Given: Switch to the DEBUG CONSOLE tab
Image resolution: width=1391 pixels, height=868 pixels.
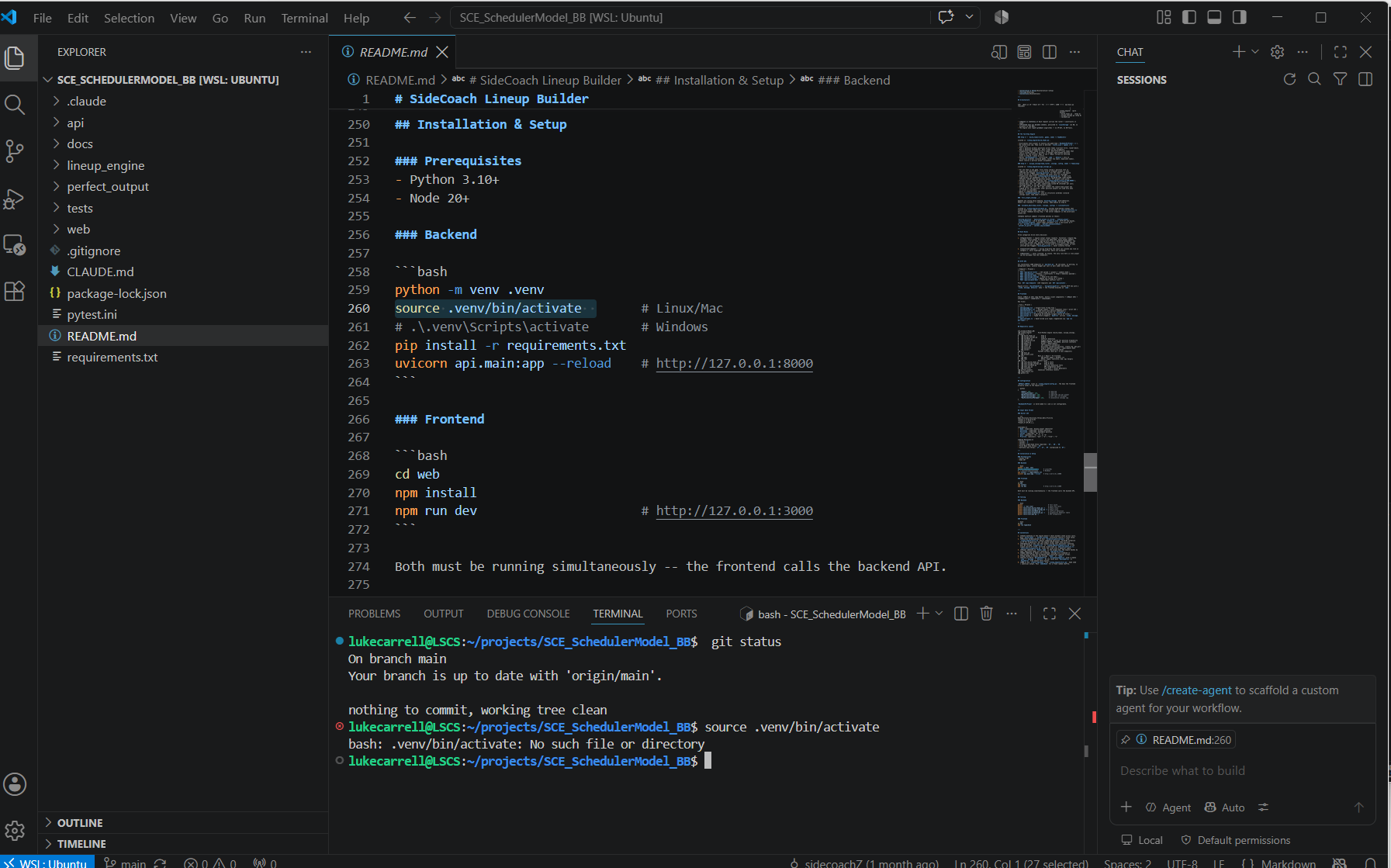Looking at the screenshot, I should [528, 614].
